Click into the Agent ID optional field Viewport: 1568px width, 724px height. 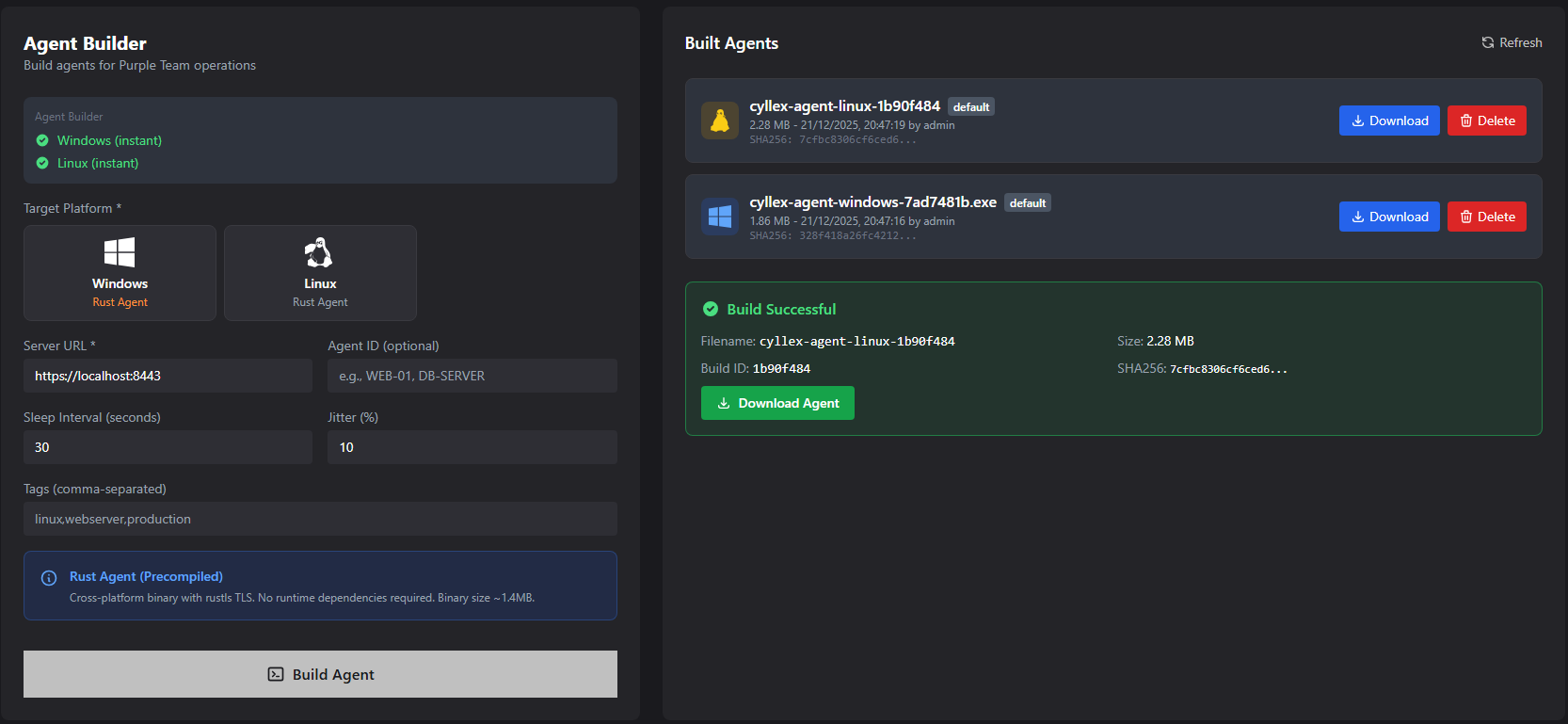472,376
